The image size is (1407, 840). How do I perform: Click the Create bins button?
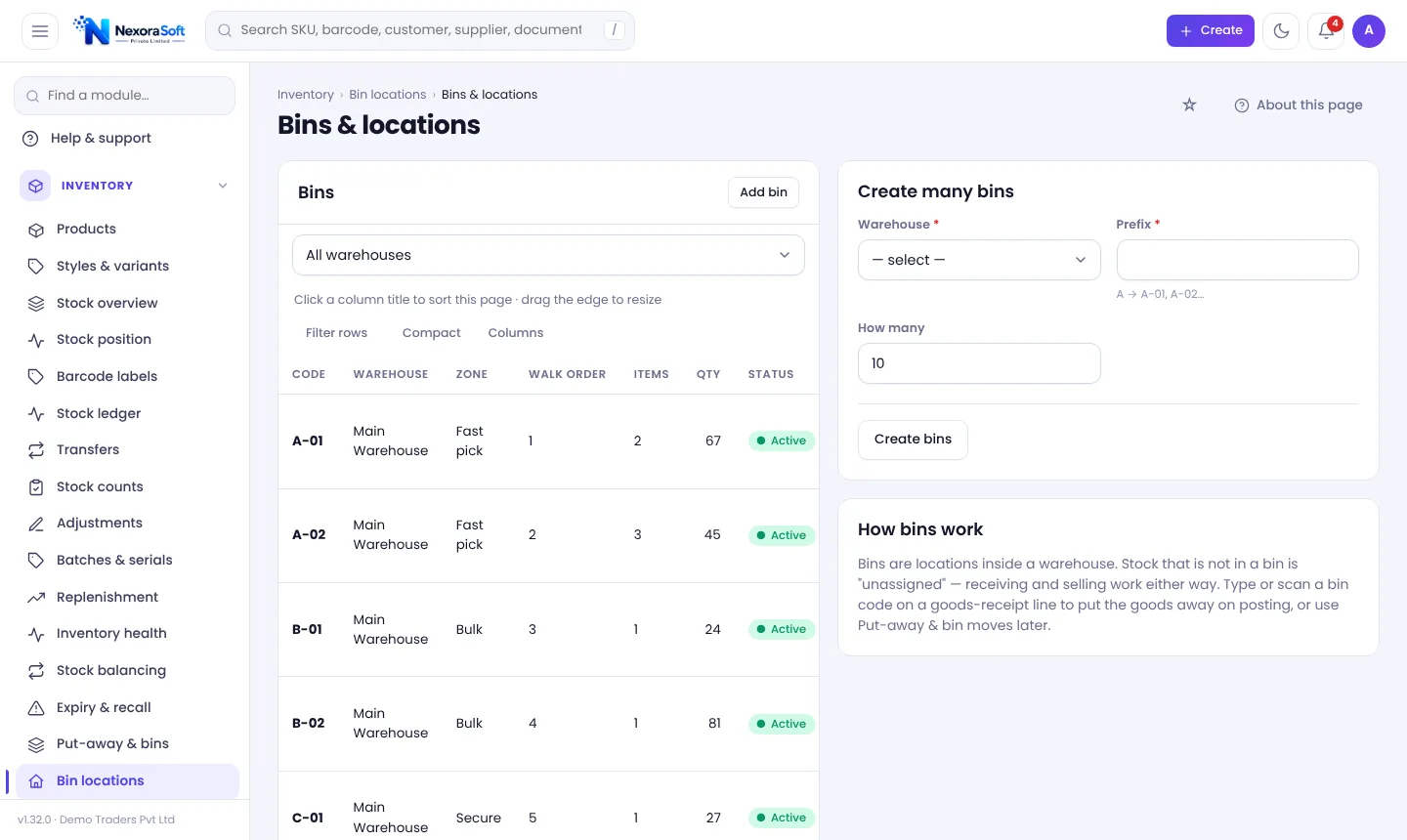click(x=913, y=440)
